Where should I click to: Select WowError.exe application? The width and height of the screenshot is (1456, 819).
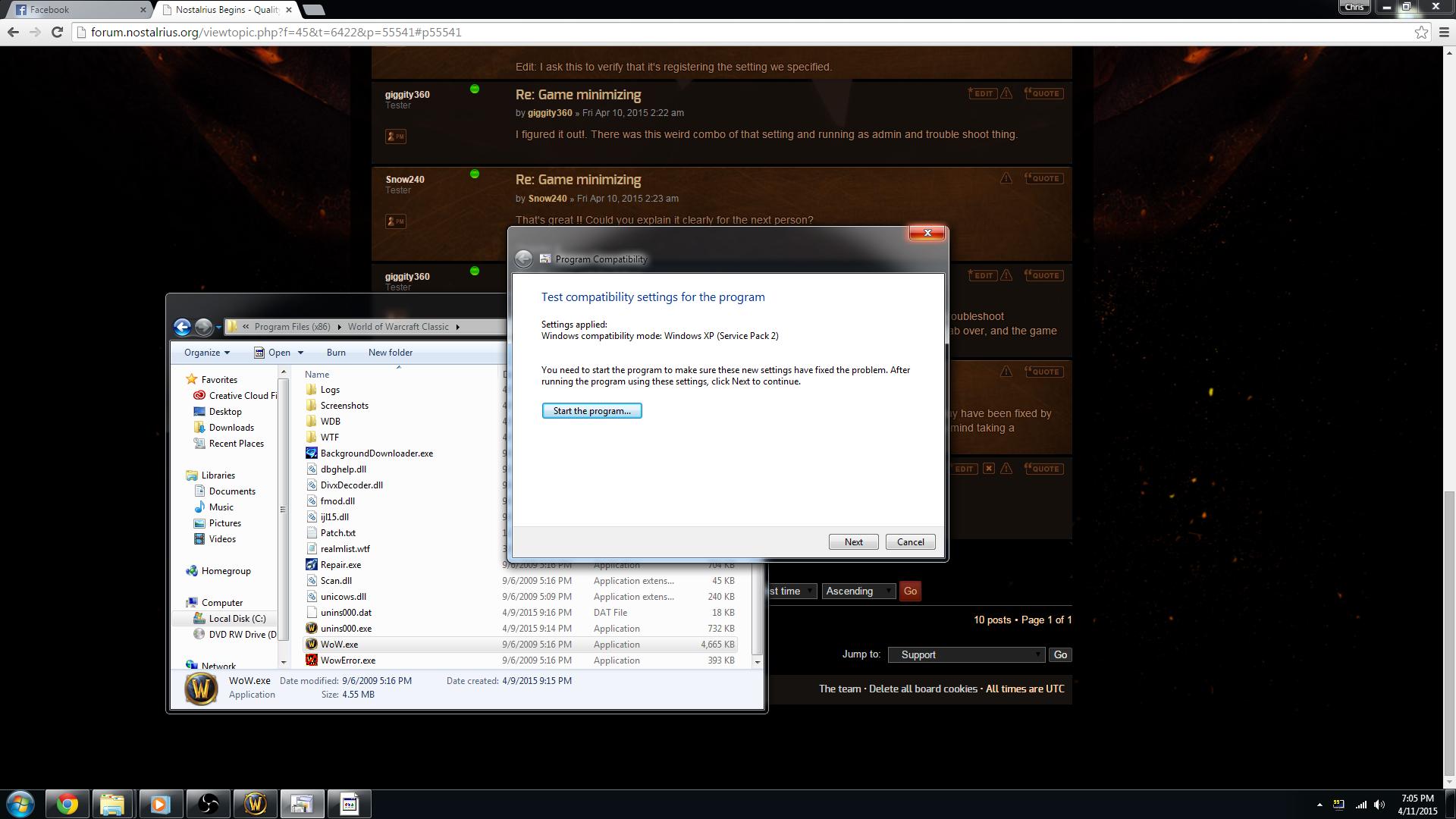click(347, 661)
